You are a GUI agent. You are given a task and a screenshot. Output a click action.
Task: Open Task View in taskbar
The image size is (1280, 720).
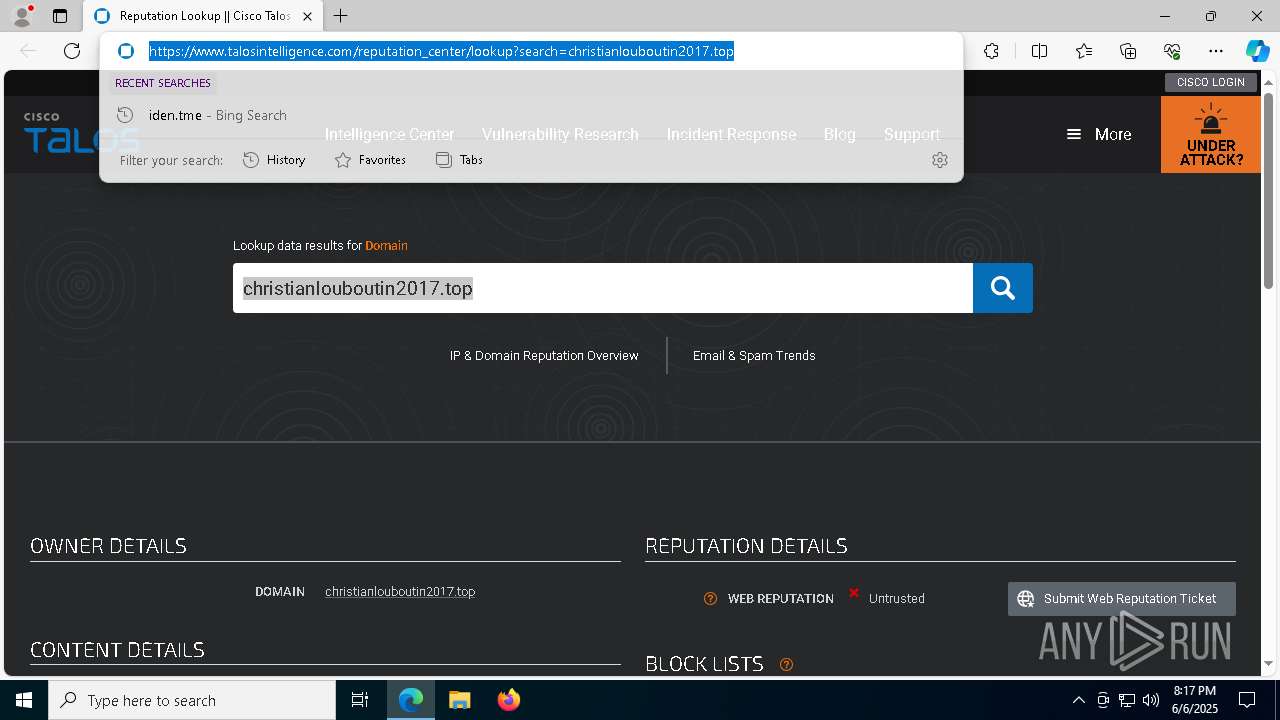pyautogui.click(x=360, y=700)
